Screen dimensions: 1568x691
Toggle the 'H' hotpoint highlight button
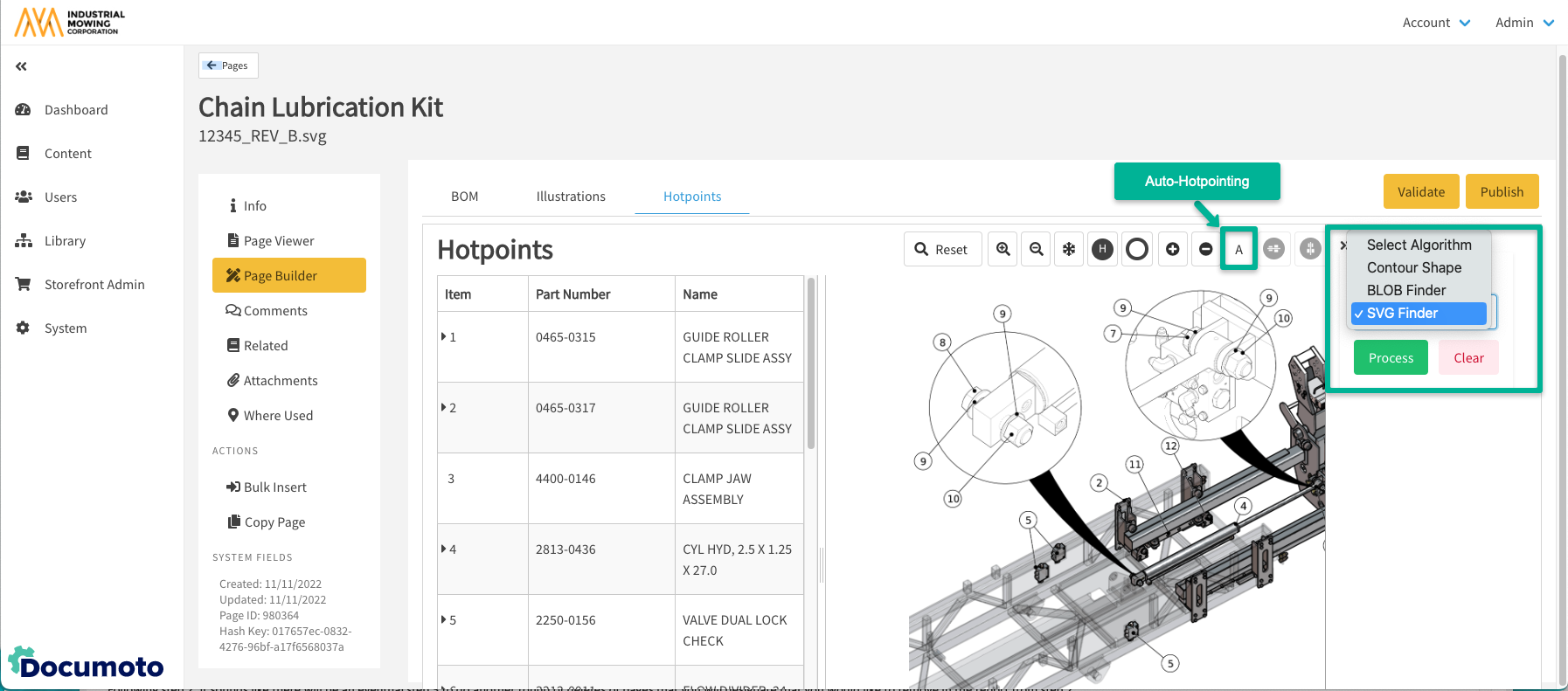pyautogui.click(x=1103, y=249)
